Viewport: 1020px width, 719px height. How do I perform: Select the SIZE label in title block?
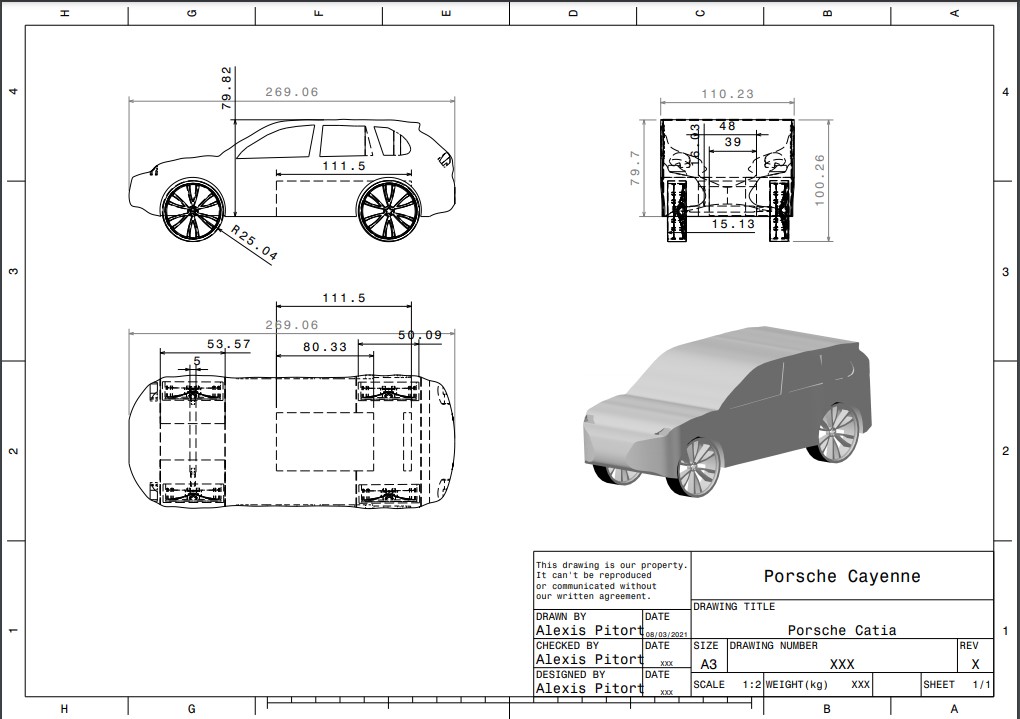click(x=706, y=645)
